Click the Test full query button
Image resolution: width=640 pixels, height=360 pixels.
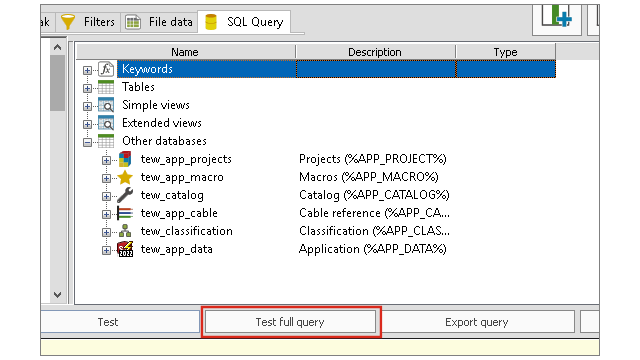tap(290, 322)
